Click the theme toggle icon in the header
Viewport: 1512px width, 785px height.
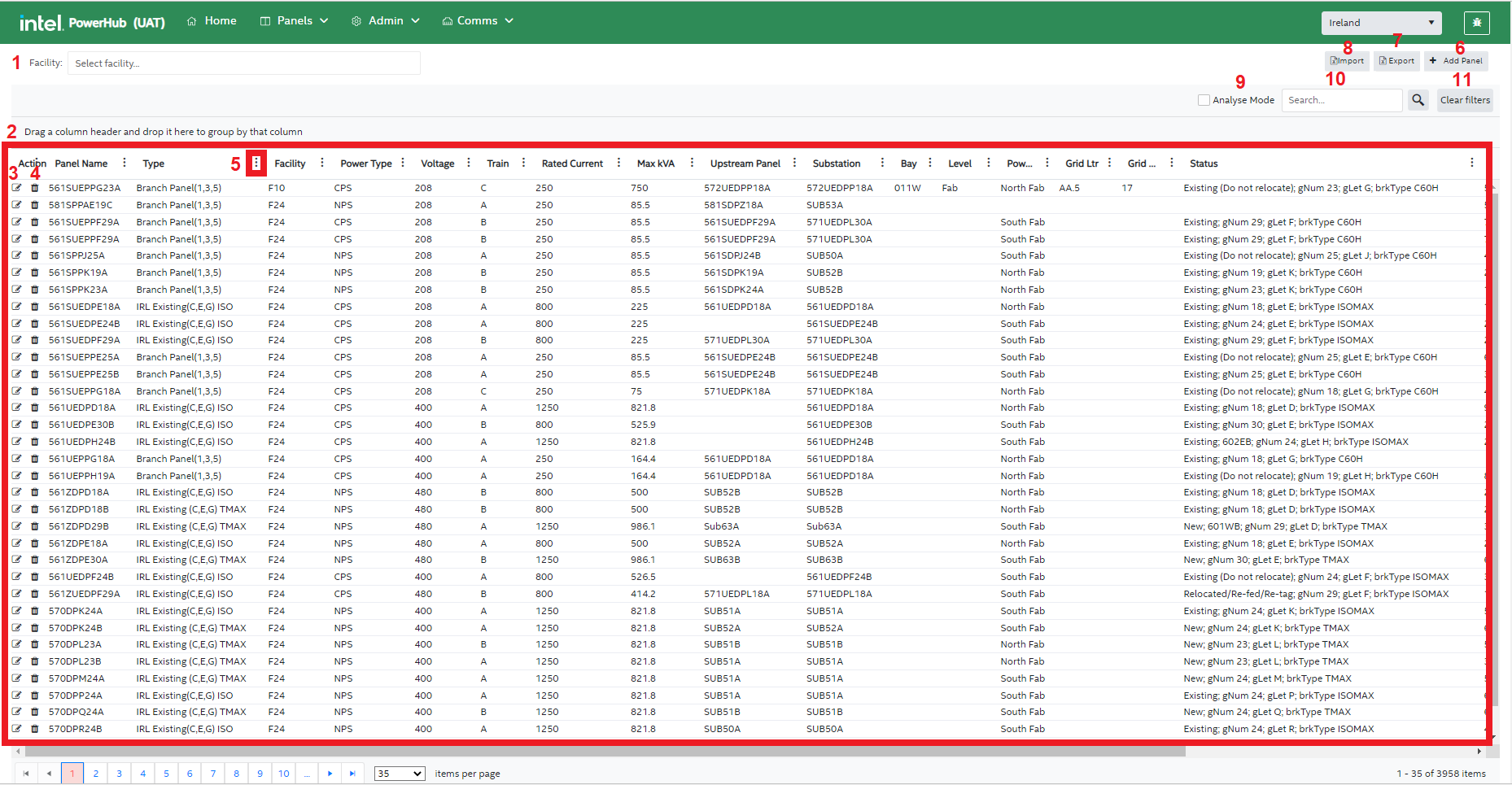(x=1476, y=23)
